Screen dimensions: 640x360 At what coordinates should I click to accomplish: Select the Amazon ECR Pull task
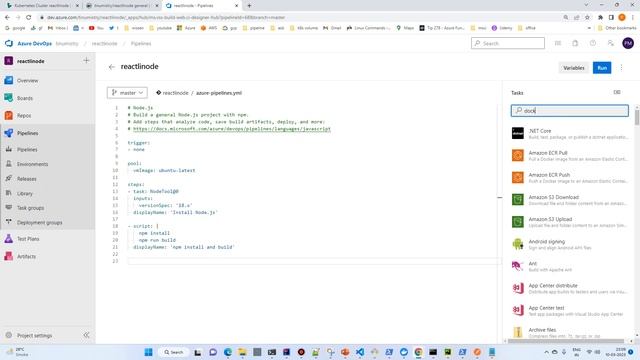pyautogui.click(x=570, y=156)
